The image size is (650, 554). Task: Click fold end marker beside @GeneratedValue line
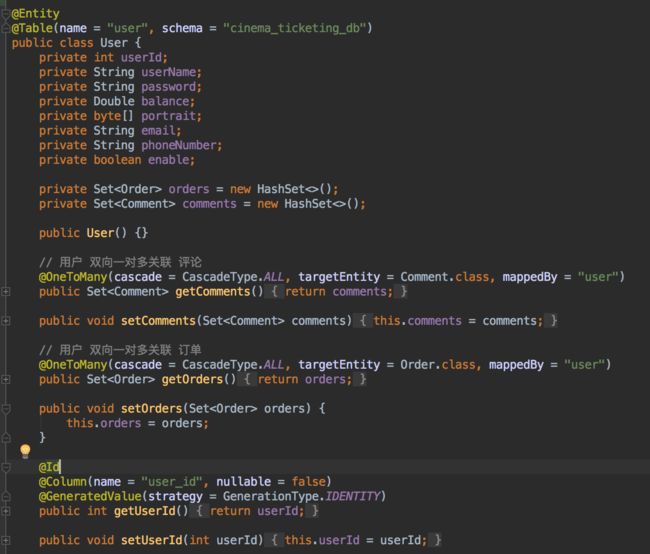pyautogui.click(x=6, y=496)
